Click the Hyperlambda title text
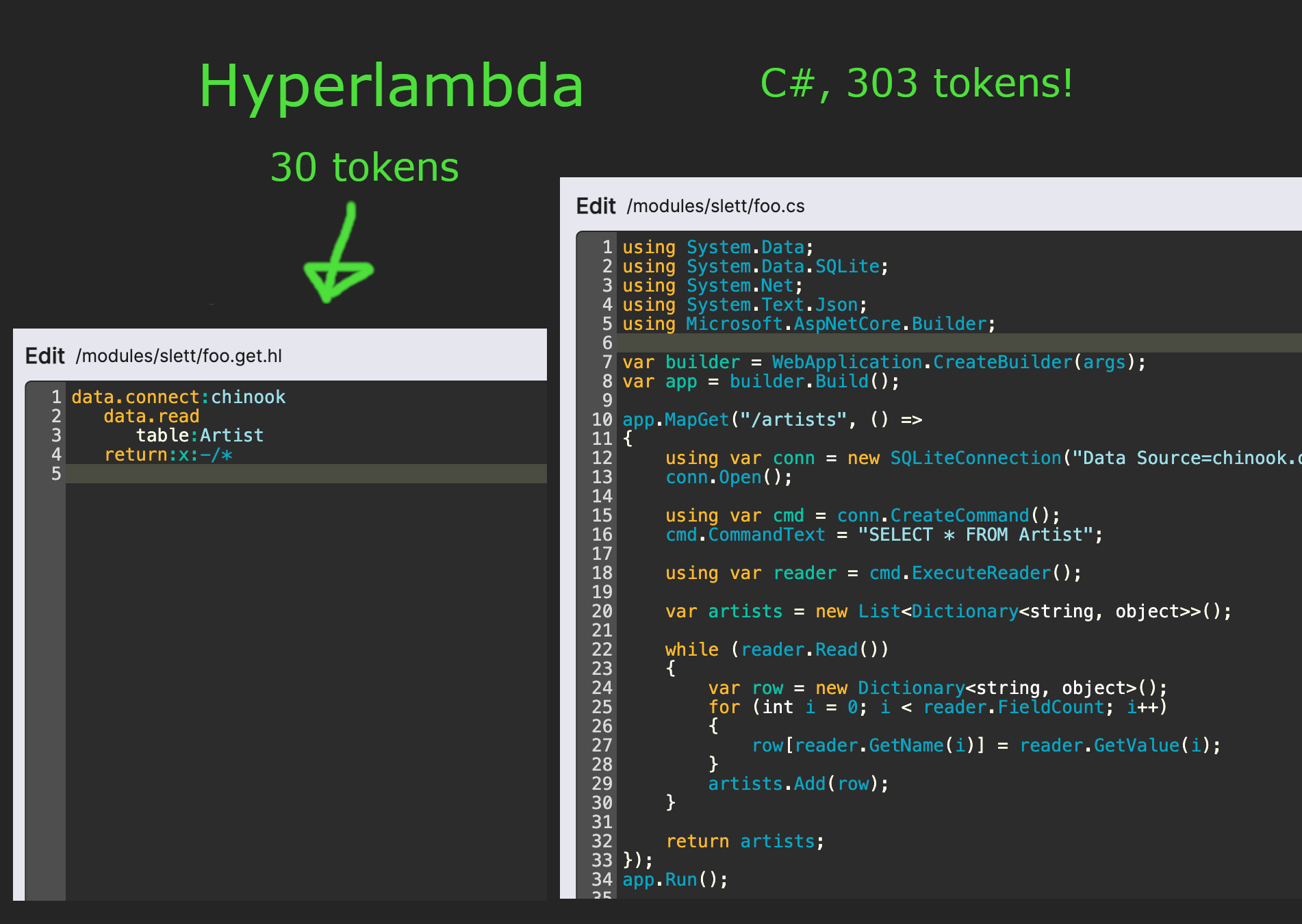1302x924 pixels. click(x=391, y=86)
